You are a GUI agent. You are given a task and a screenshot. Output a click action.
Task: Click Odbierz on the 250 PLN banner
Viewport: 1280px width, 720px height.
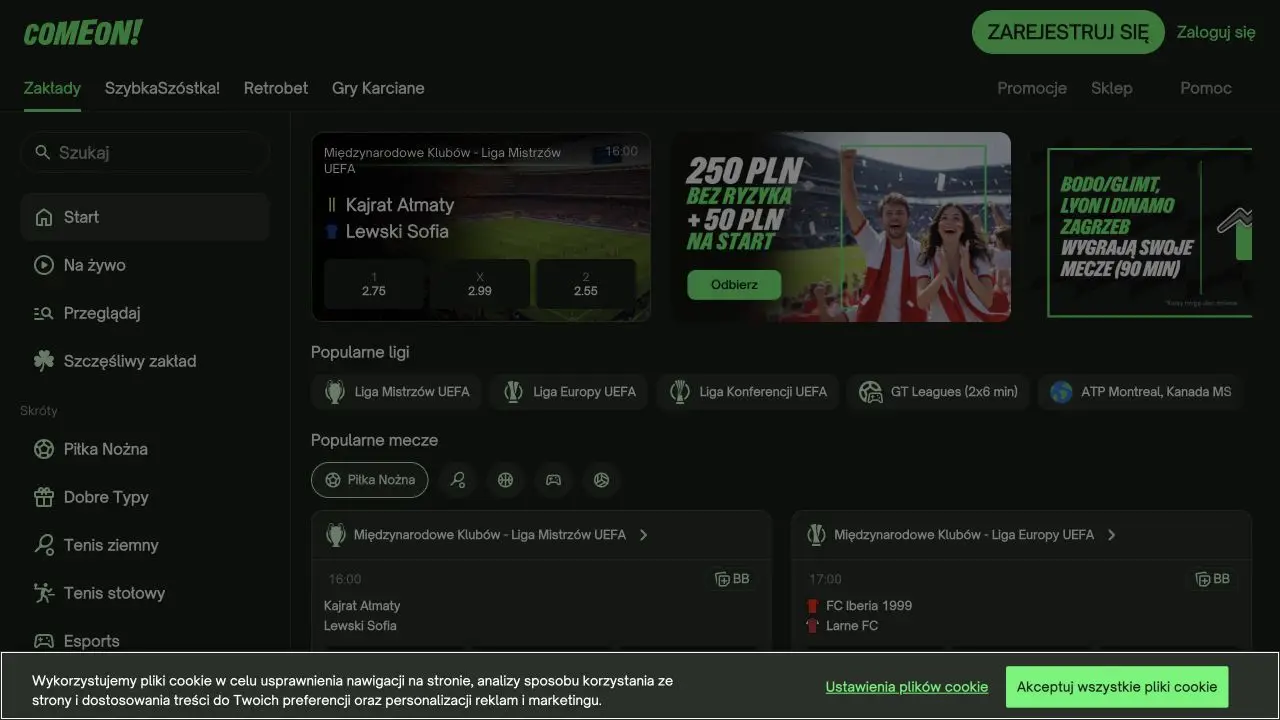tap(734, 285)
